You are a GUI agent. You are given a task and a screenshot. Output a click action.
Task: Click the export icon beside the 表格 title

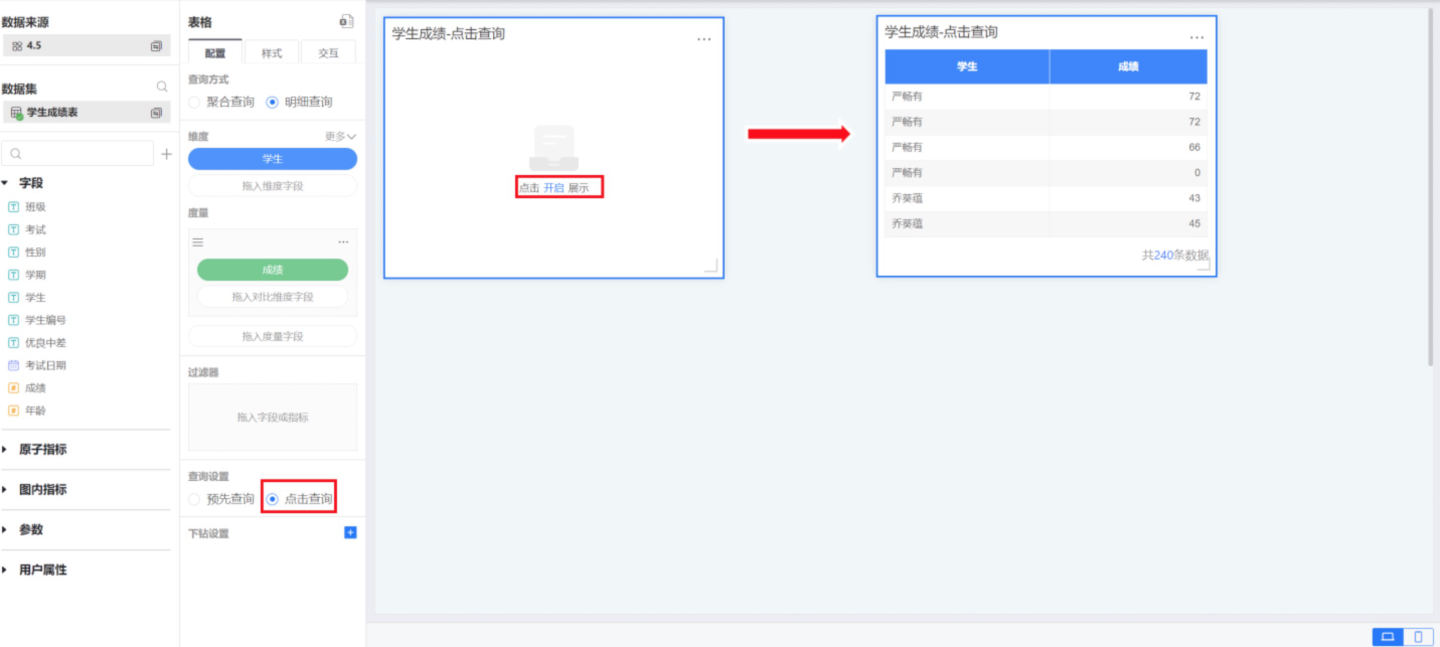pos(346,21)
